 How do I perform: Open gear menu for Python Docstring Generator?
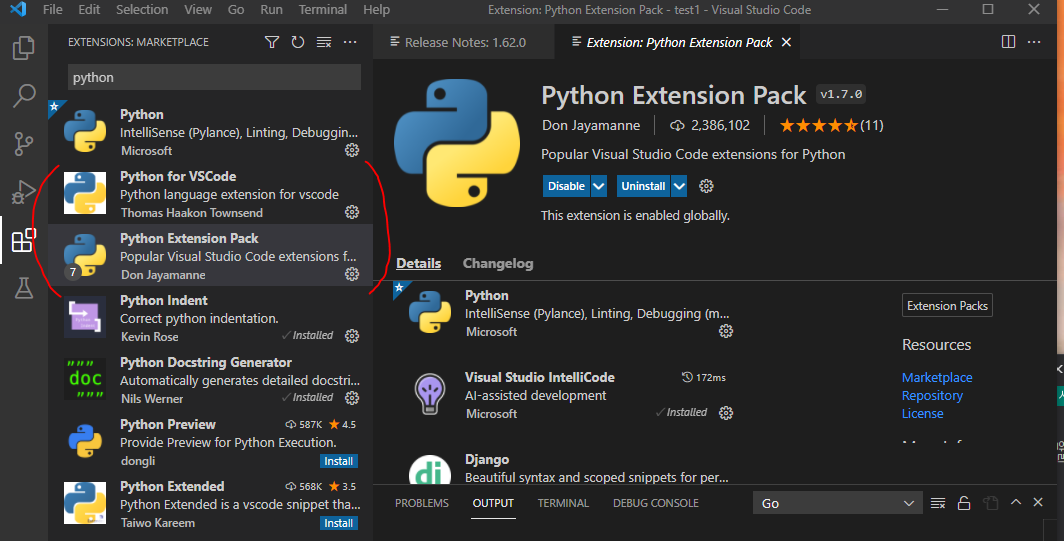[352, 398]
